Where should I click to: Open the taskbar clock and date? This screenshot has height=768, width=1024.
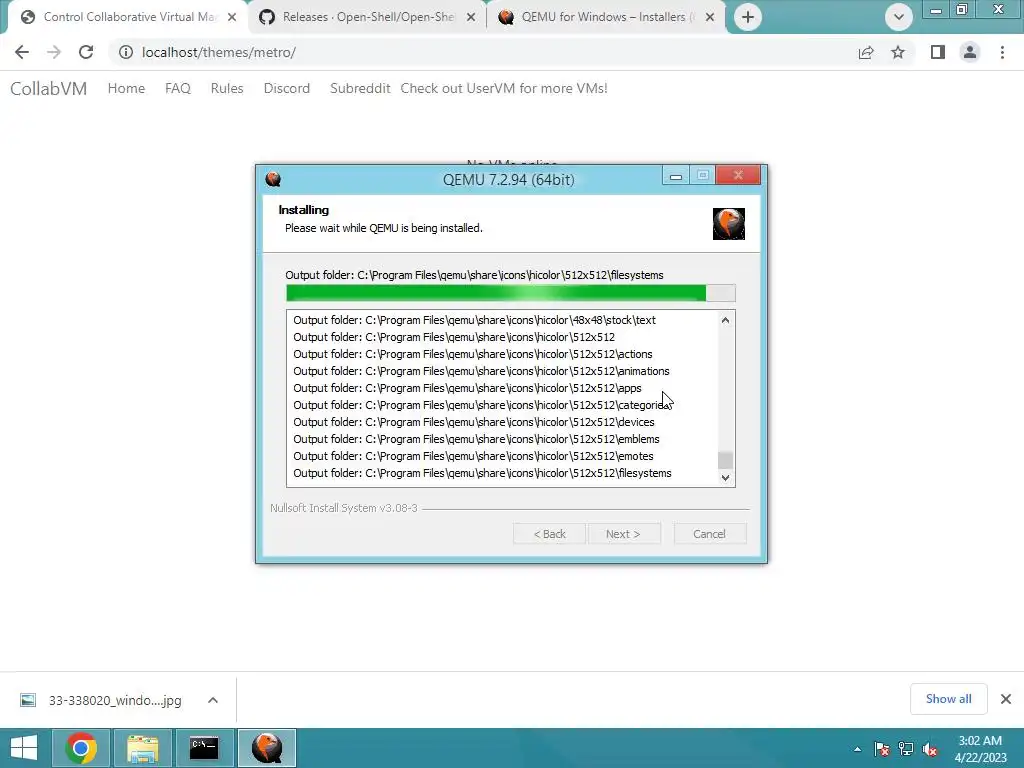pos(980,748)
